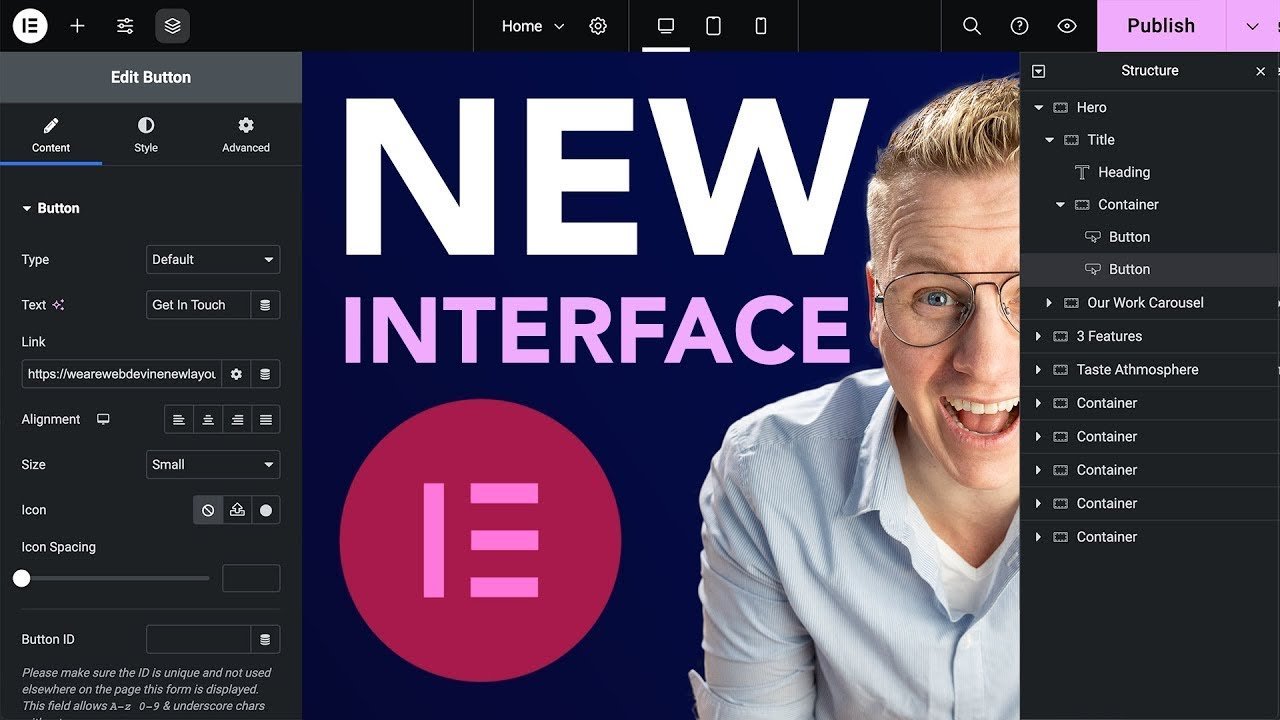Open site settings sliders icon
The width and height of the screenshot is (1280, 720).
(125, 26)
